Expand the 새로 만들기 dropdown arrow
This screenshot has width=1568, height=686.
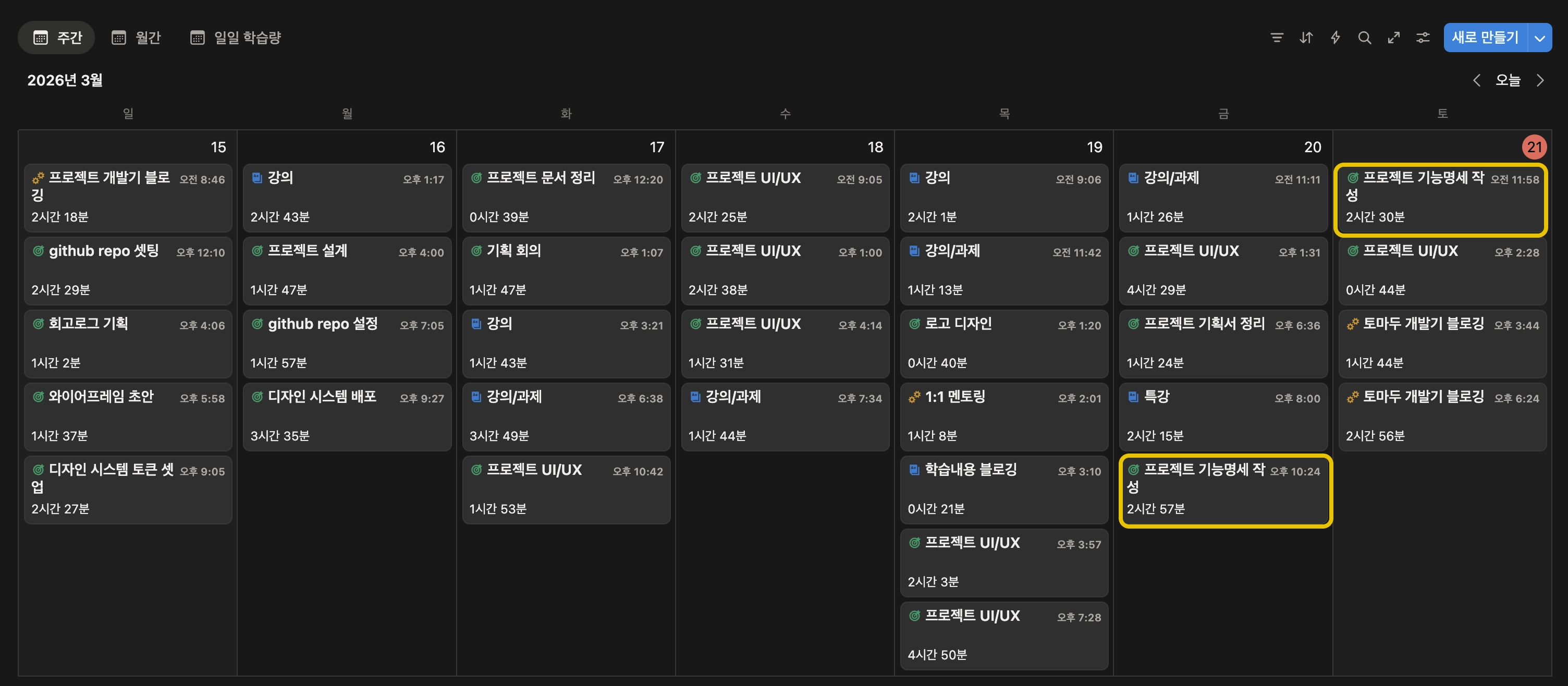coord(1539,38)
